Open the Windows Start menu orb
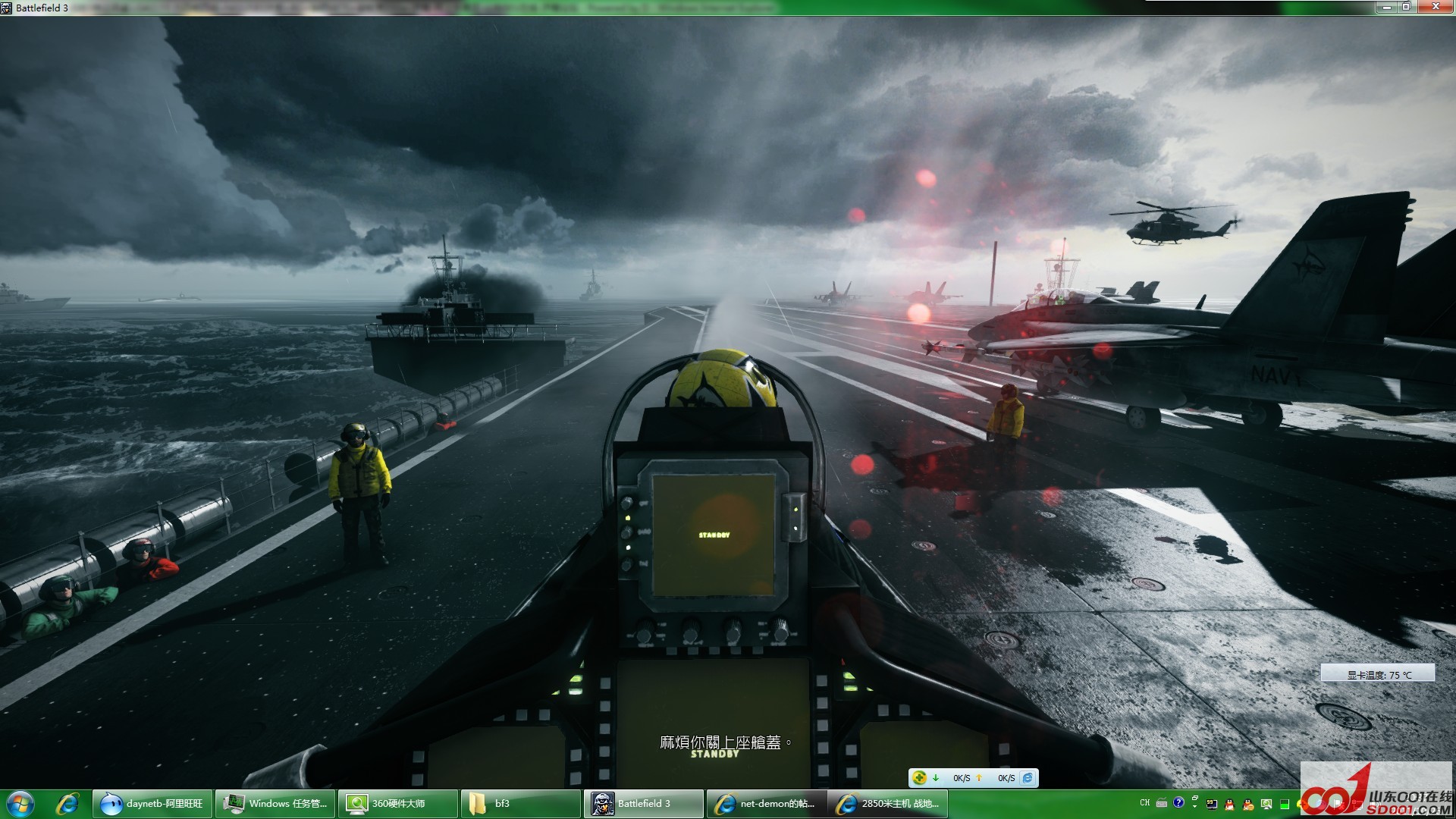1456x819 pixels. click(x=20, y=803)
